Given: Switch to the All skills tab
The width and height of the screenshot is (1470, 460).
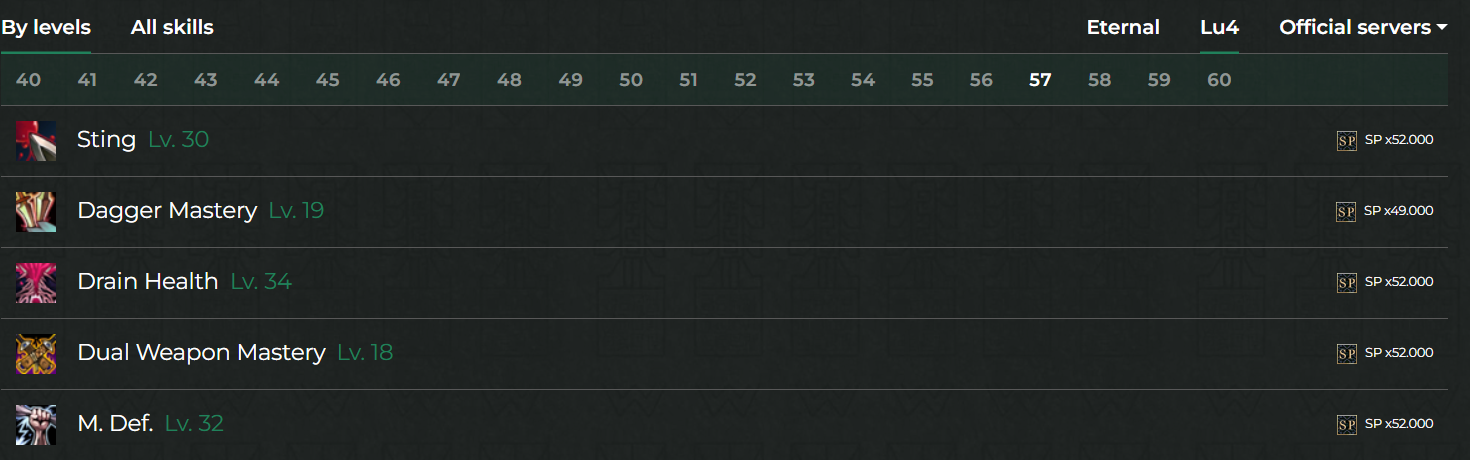Looking at the screenshot, I should pyautogui.click(x=172, y=28).
